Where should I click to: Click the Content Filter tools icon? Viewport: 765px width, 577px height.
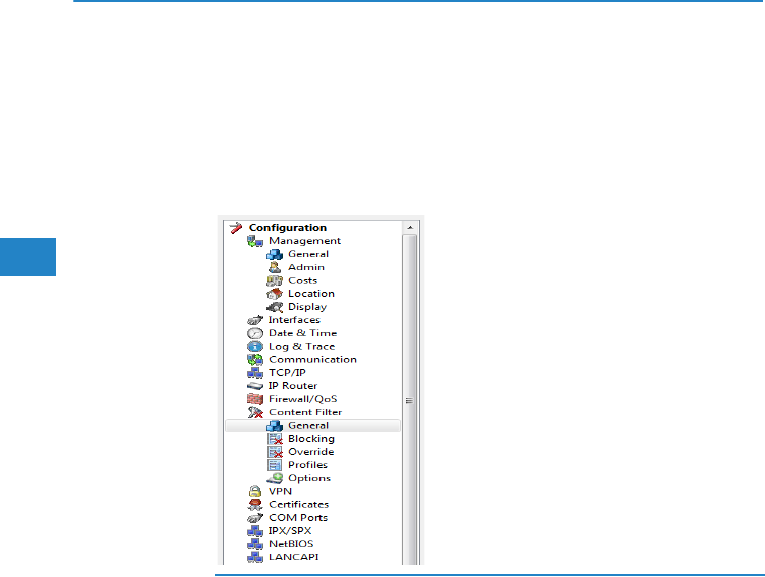coord(254,412)
